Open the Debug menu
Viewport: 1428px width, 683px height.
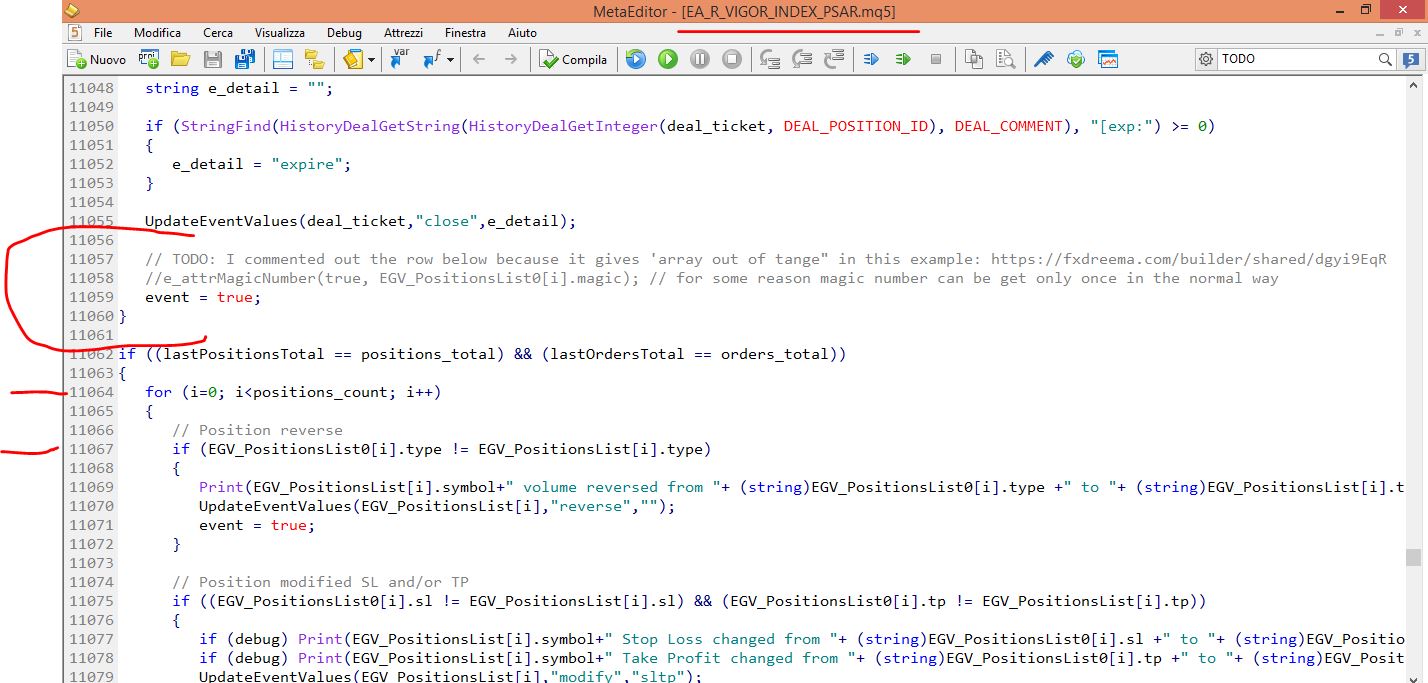(344, 33)
